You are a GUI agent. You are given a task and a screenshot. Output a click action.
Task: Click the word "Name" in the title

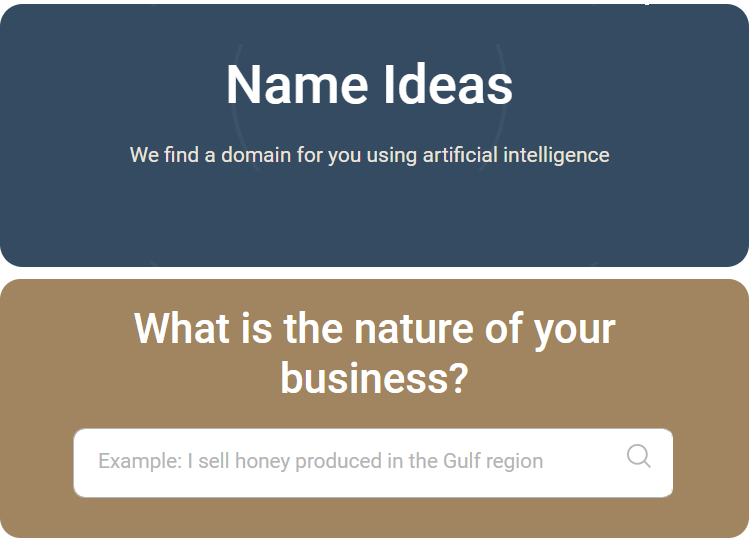[x=298, y=85]
